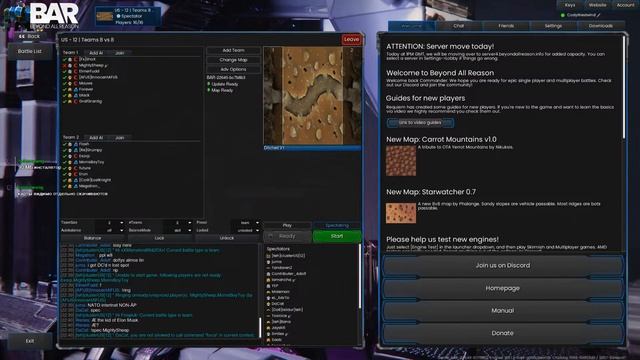Click the Welcome panel scrollbar

624,87
